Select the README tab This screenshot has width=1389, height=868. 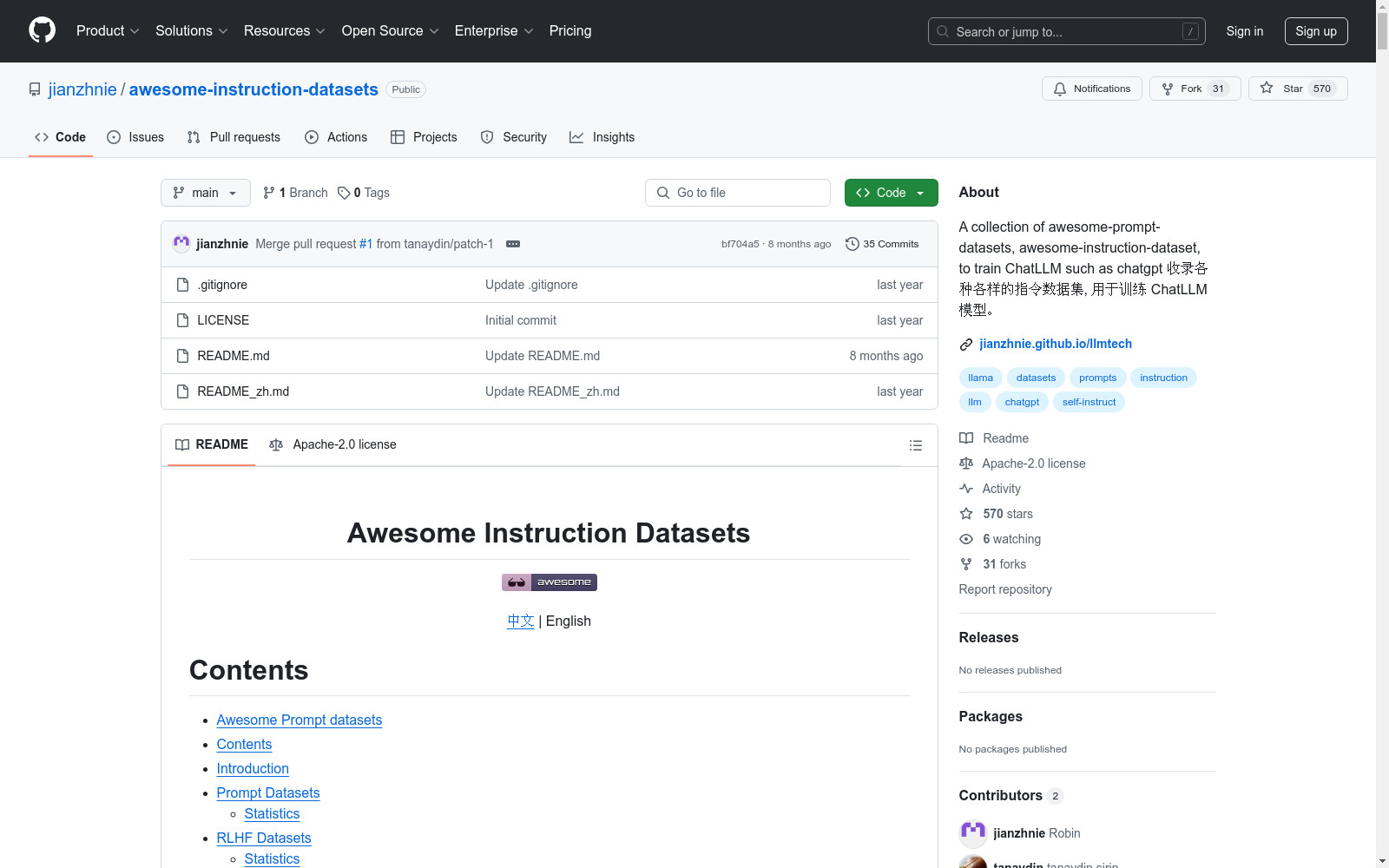[x=212, y=444]
